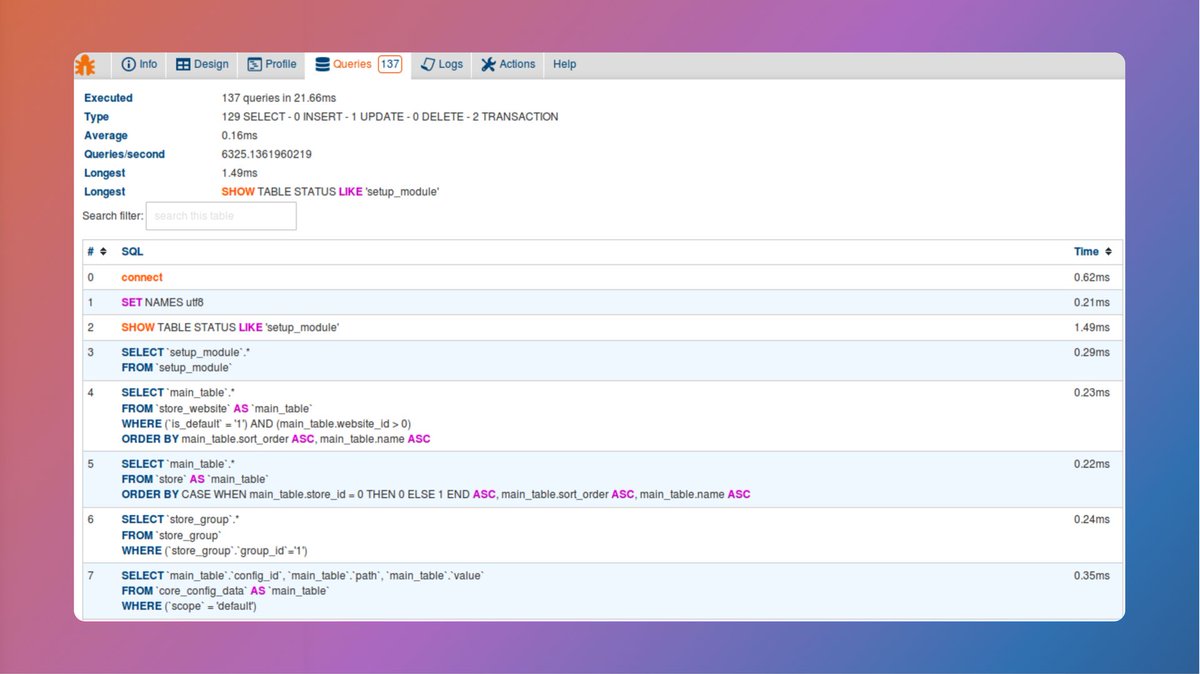Open the Help tab
Image resolution: width=1200 pixels, height=674 pixels.
564,64
